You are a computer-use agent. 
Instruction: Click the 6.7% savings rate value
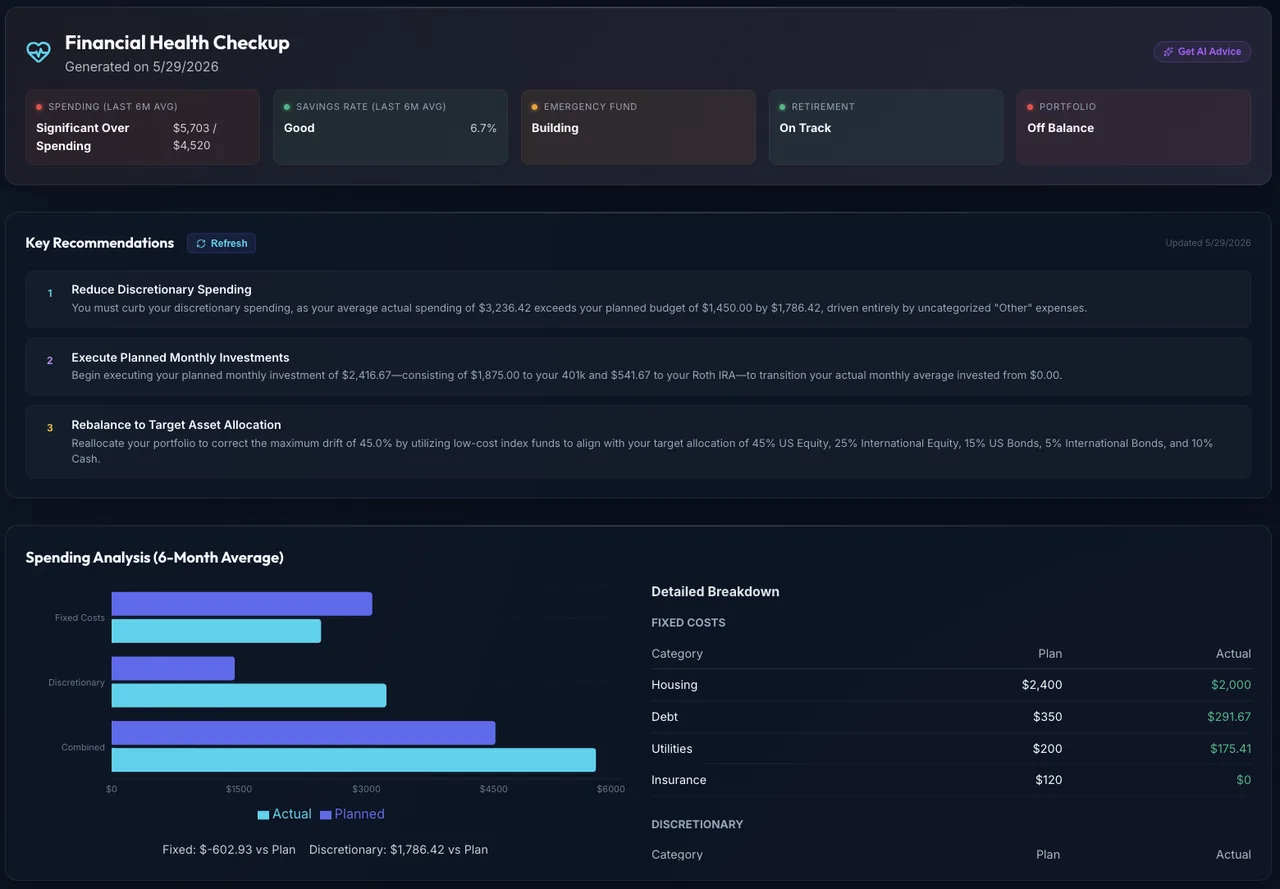point(483,128)
